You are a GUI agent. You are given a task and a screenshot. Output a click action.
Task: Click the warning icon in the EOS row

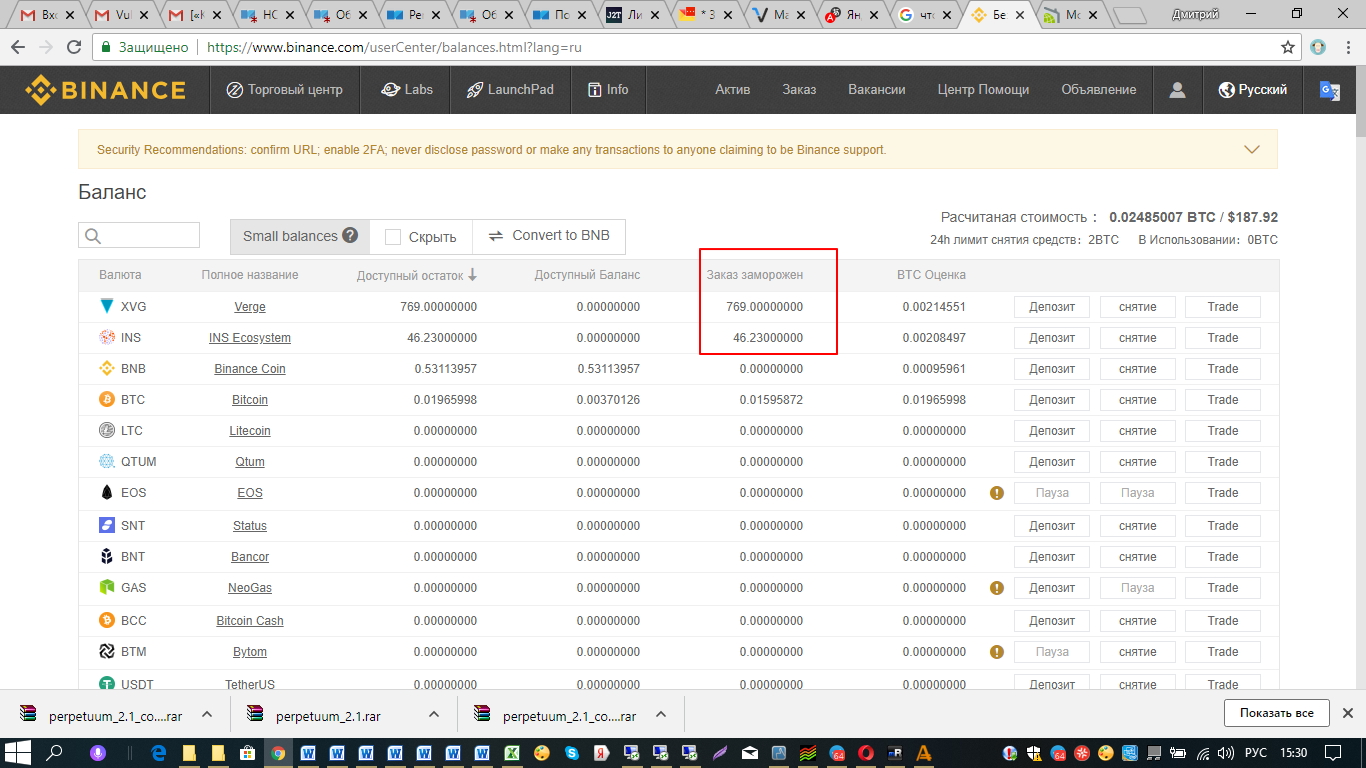coord(996,493)
